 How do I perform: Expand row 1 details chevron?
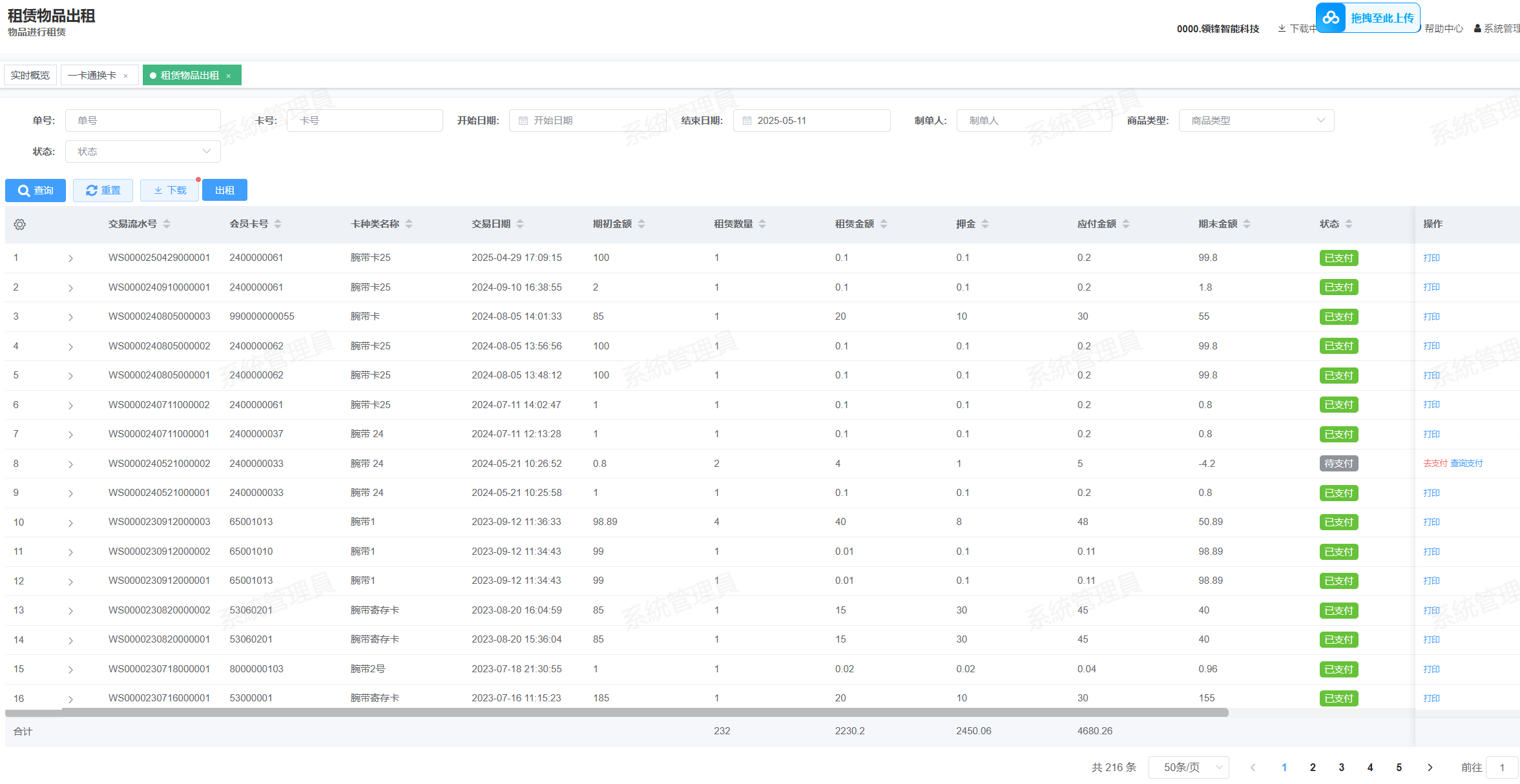point(70,258)
